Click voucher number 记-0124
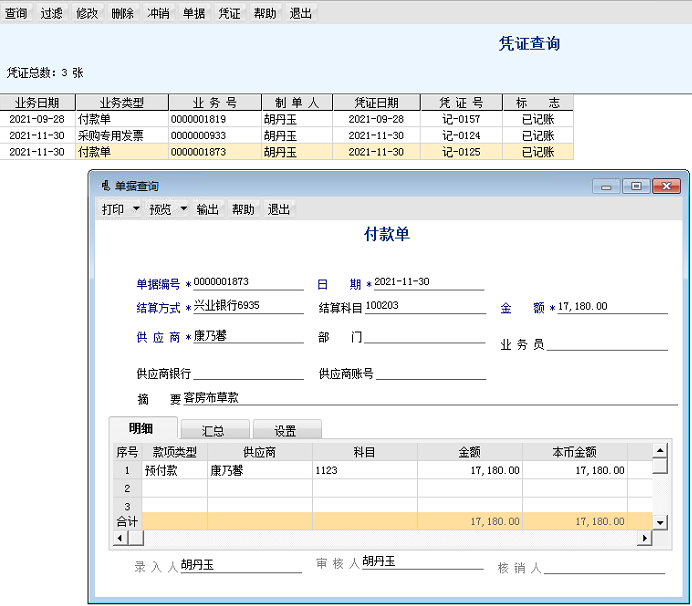Viewport: 692px width, 606px height. [461, 136]
